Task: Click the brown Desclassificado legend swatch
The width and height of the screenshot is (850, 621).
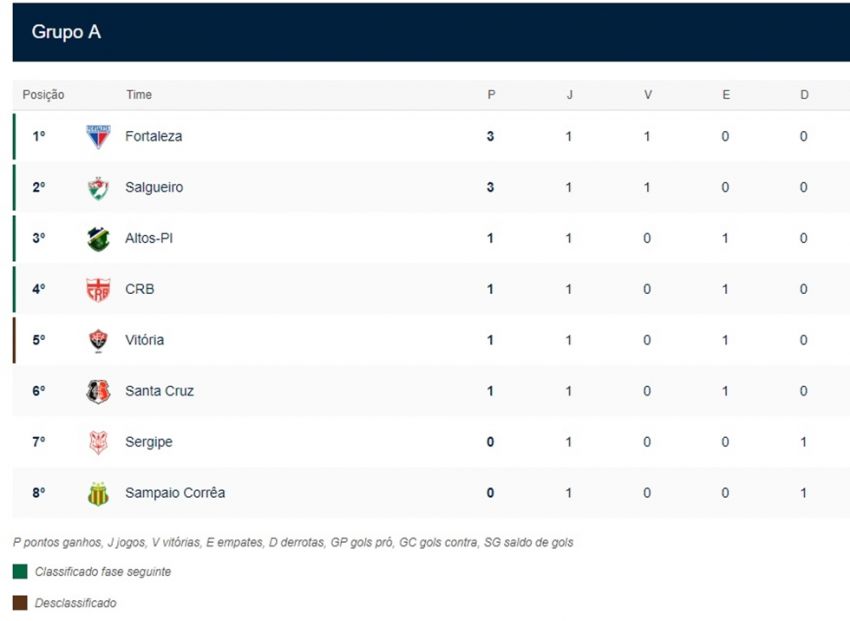Action: click(20, 603)
